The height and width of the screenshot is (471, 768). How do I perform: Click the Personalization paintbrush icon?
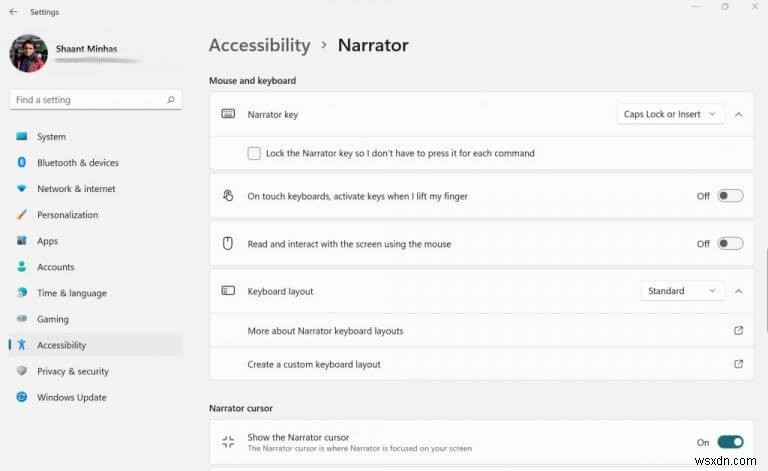pos(21,215)
